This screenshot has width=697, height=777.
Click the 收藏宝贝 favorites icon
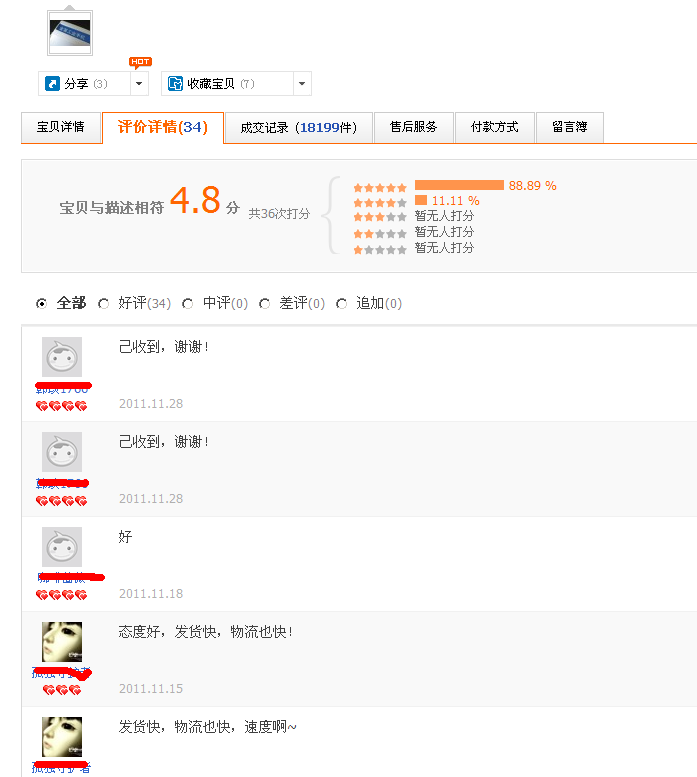click(175, 84)
